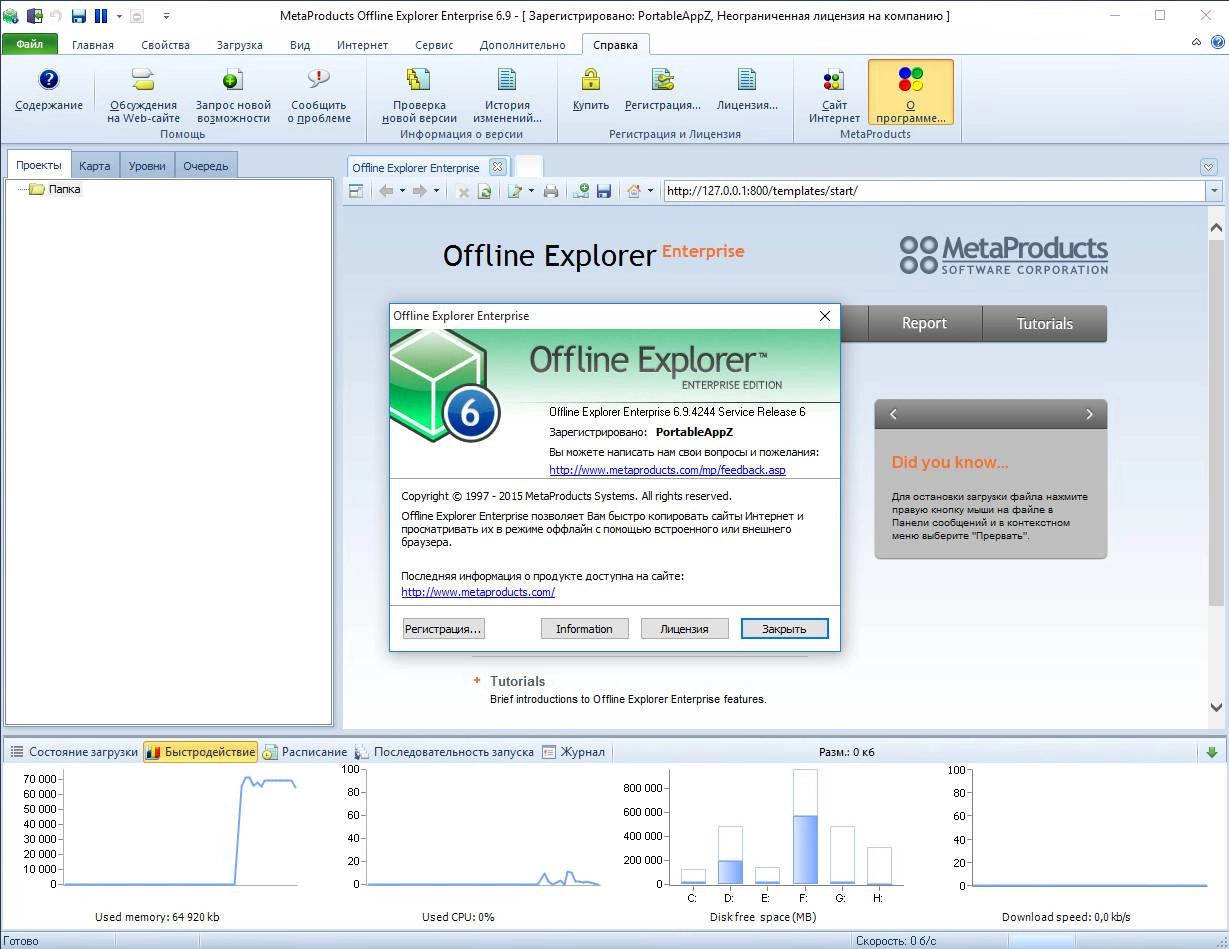1229x949 pixels.
Task: Click the browser edit page icon
Action: point(515,191)
